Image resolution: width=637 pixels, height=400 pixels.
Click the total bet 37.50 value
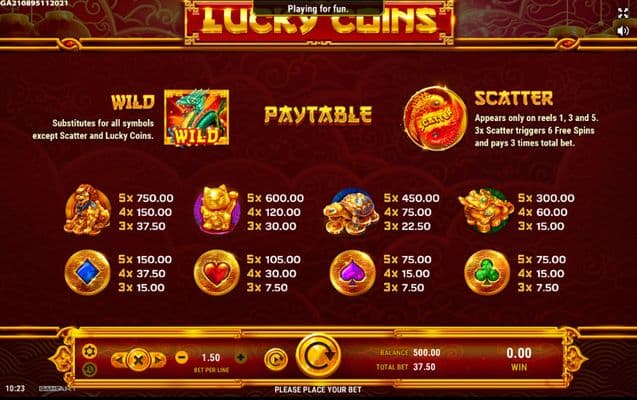(x=424, y=367)
